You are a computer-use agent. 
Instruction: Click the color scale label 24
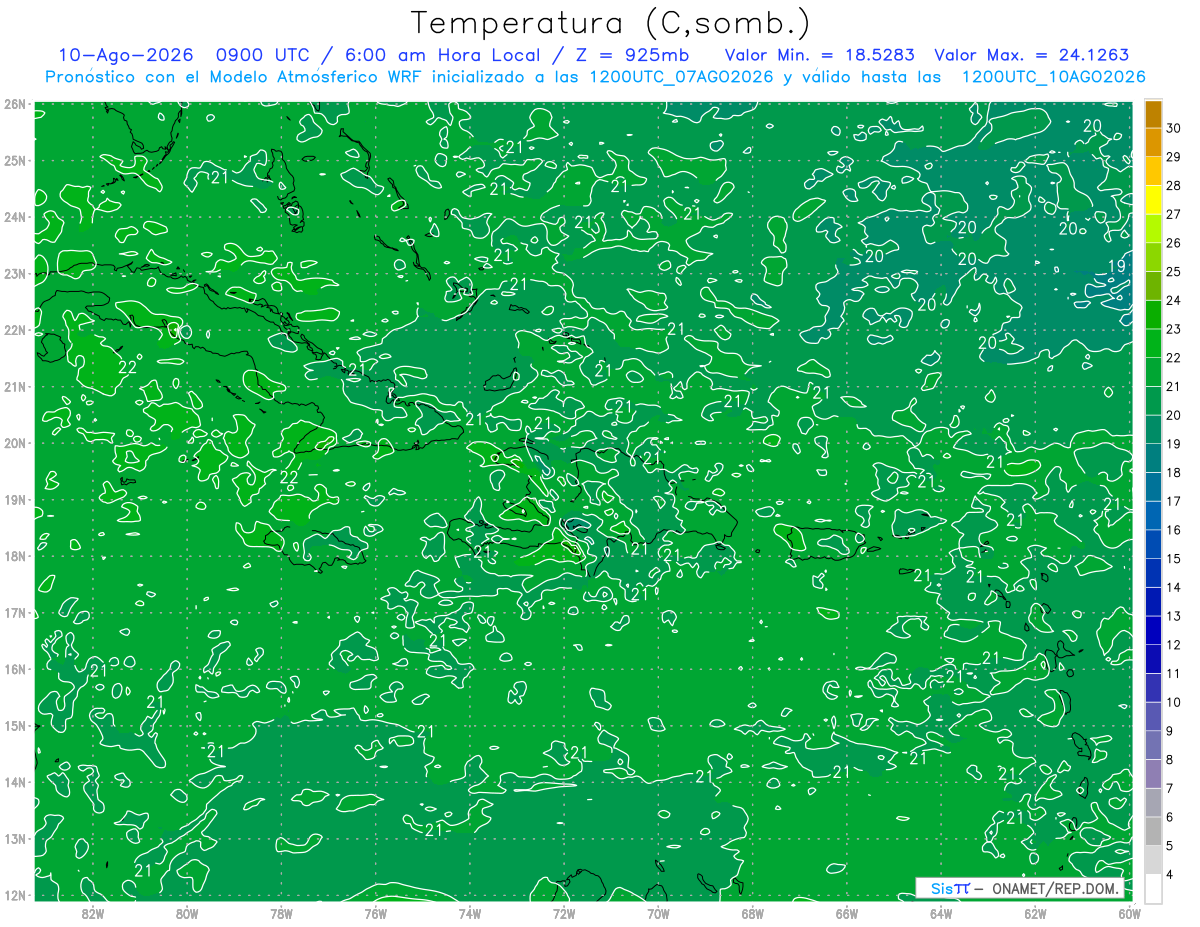[x=1173, y=300]
